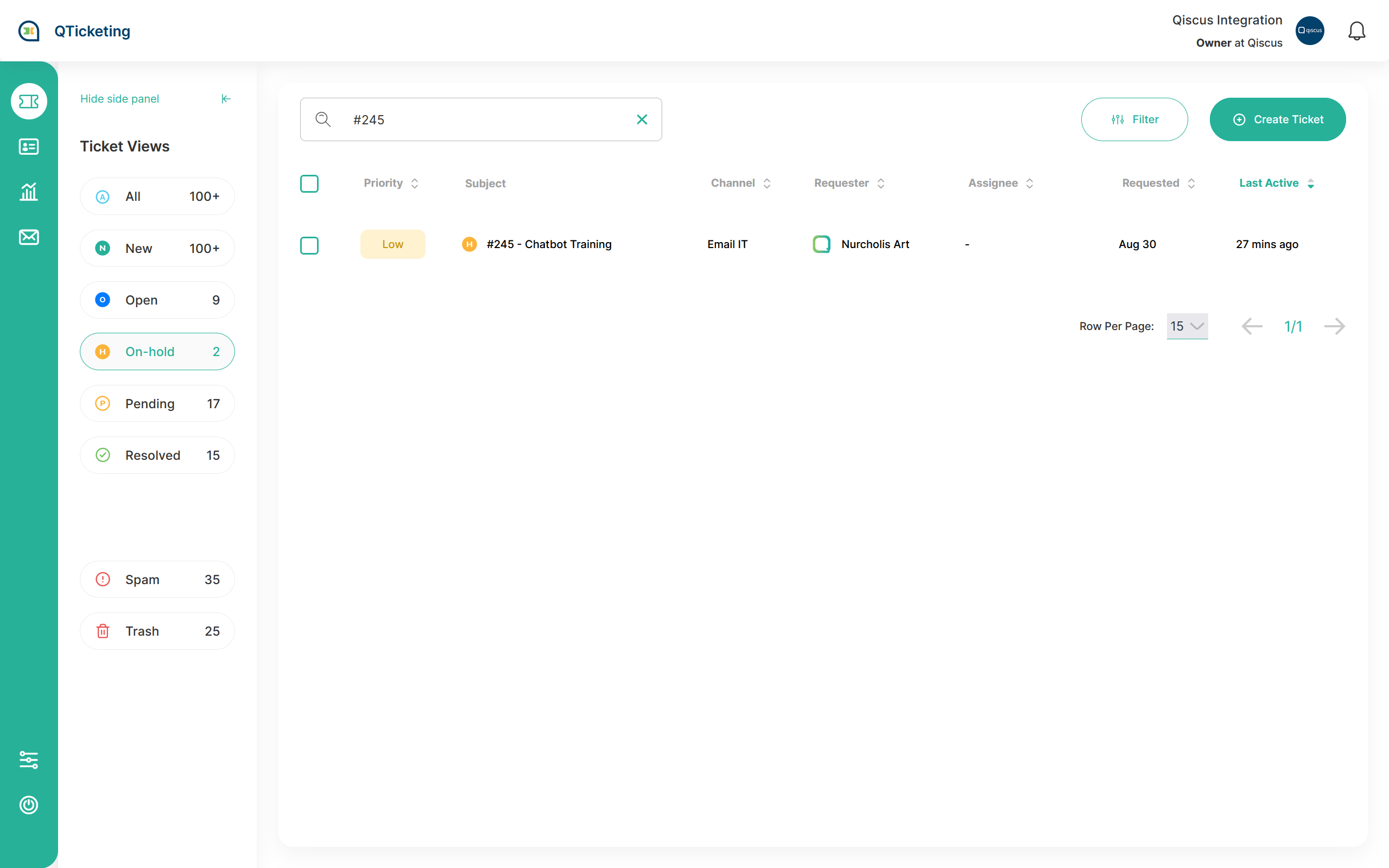Sort by Priority column
The image size is (1389, 868).
click(391, 183)
